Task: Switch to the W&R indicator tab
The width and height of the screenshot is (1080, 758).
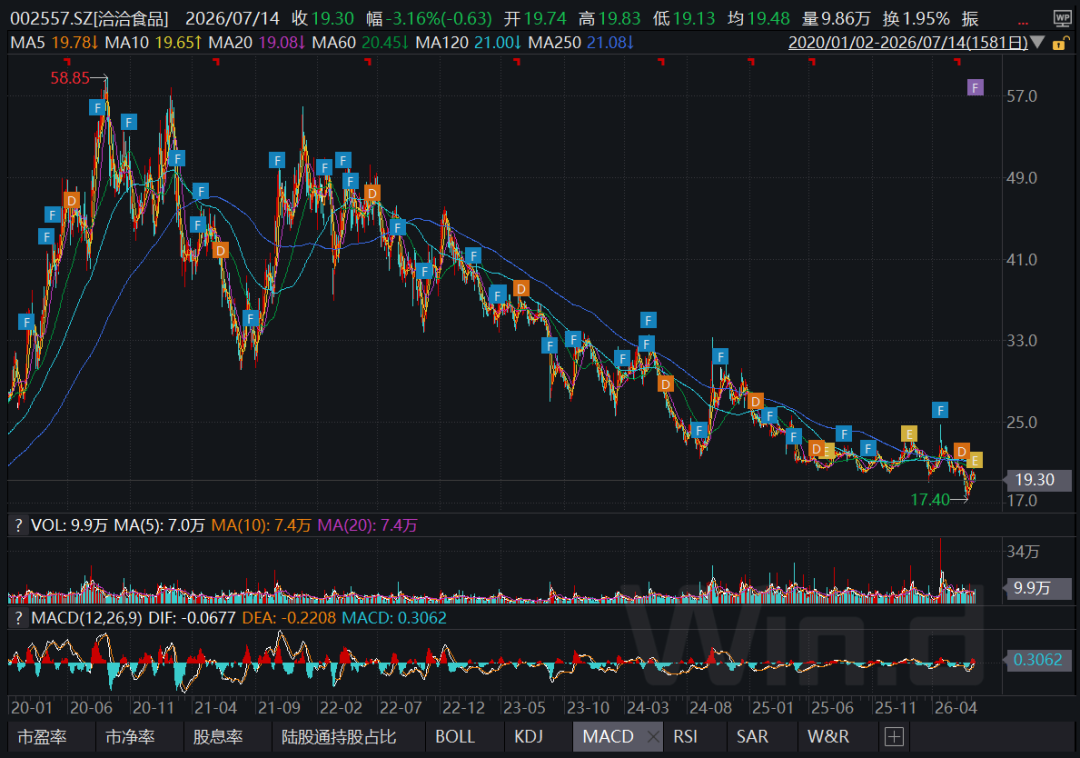Action: pos(828,737)
